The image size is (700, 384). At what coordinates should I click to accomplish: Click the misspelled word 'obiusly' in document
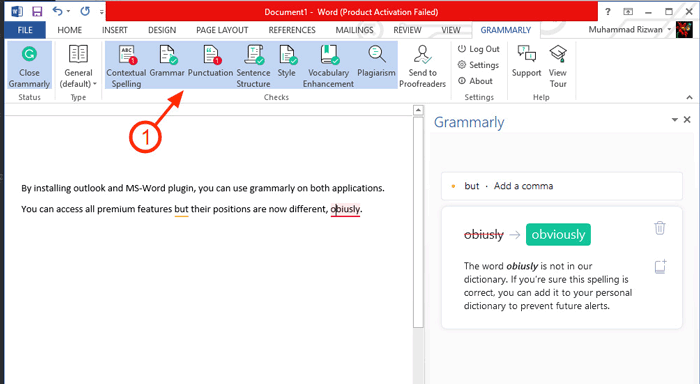pyautogui.click(x=345, y=209)
